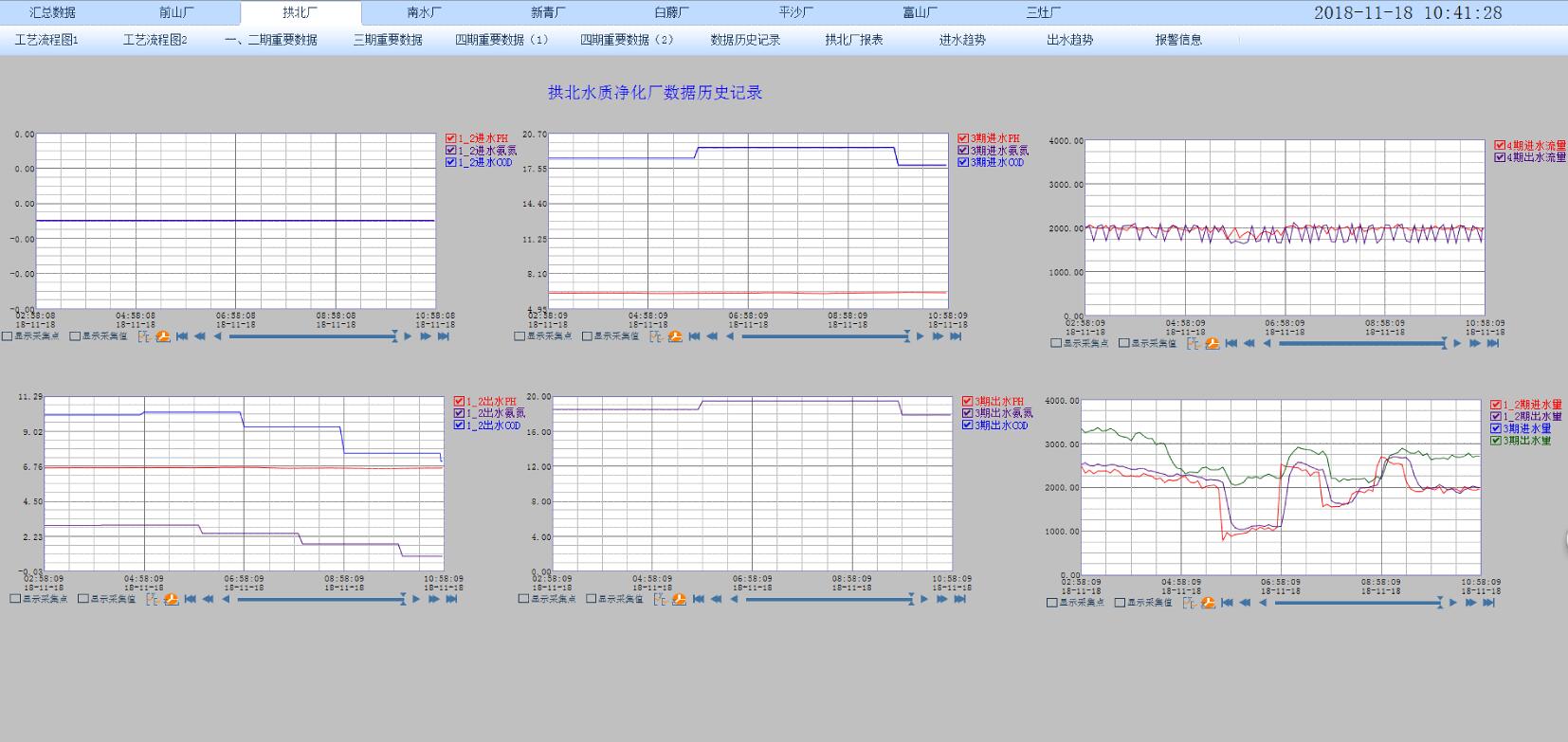Jump to latest data on 1_2进水 chart
The width and height of the screenshot is (1568, 742).
[443, 336]
